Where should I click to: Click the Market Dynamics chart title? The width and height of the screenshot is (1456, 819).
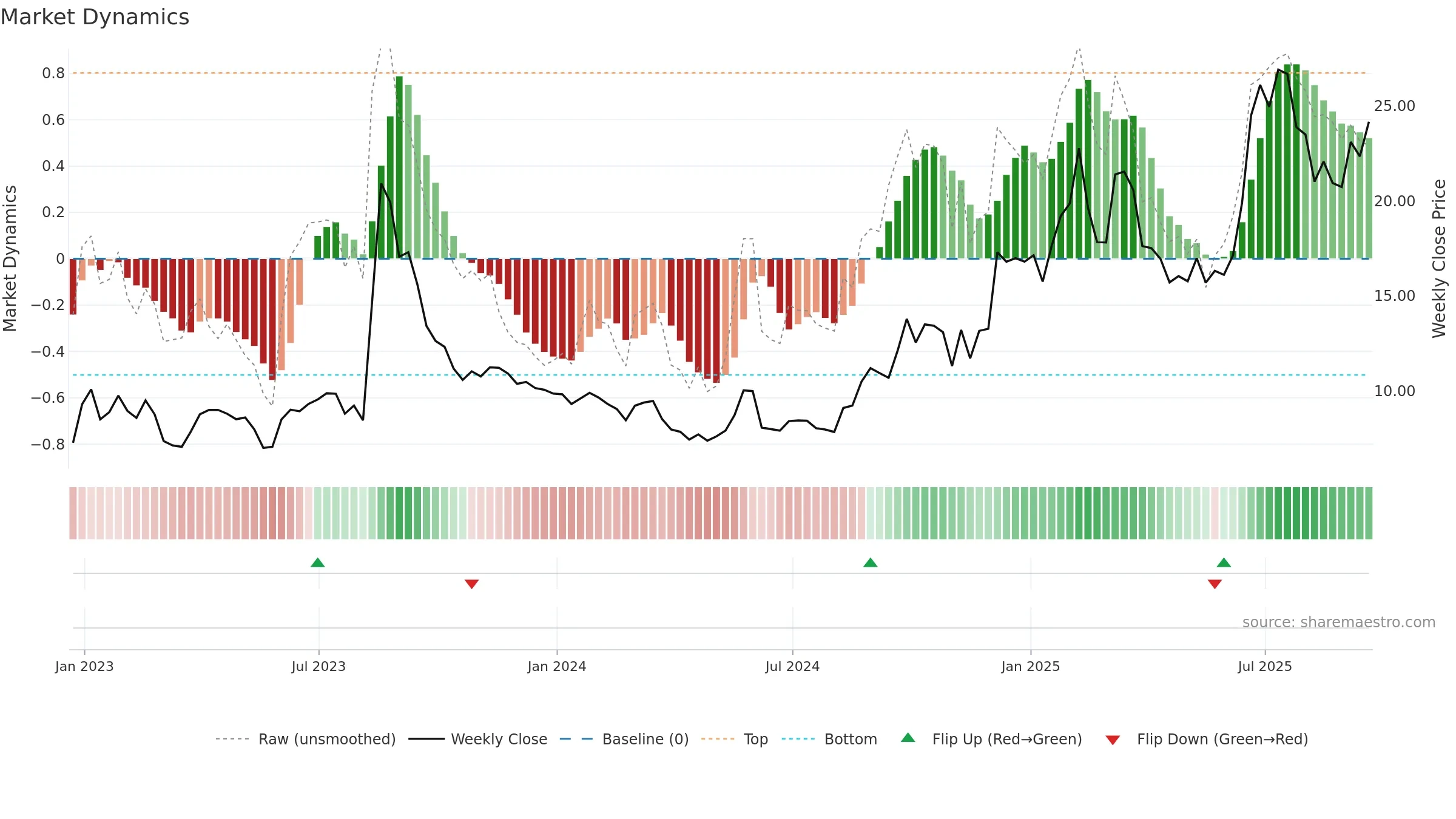[95, 17]
